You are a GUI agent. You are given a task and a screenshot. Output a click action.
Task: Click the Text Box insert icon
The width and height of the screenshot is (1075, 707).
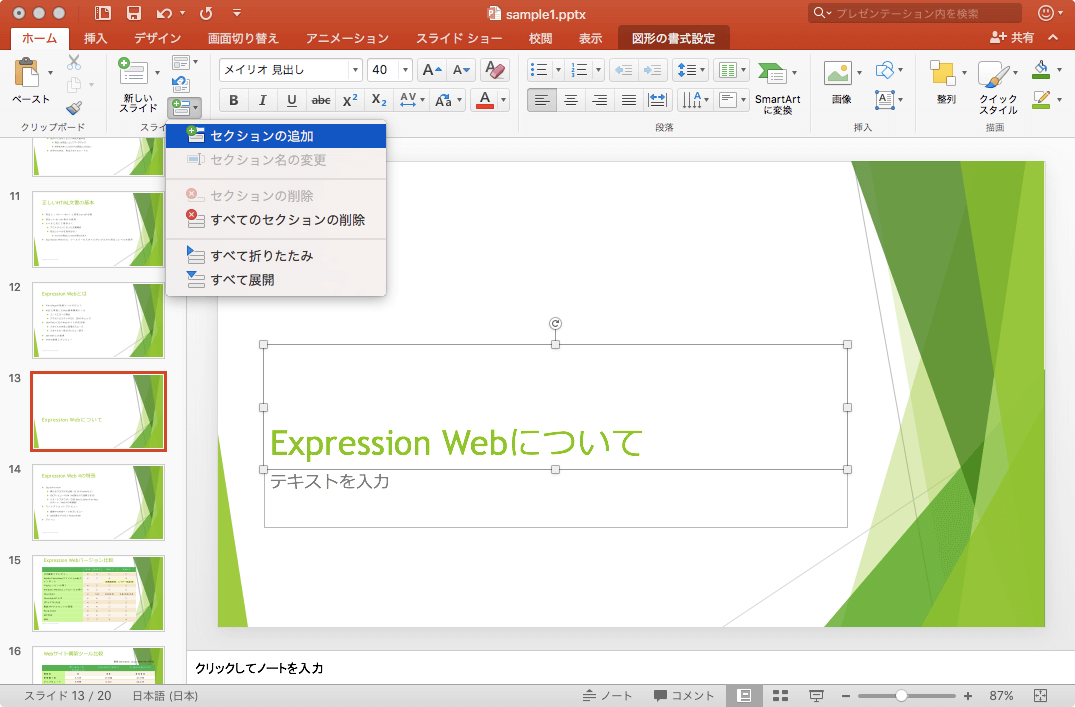coord(884,100)
